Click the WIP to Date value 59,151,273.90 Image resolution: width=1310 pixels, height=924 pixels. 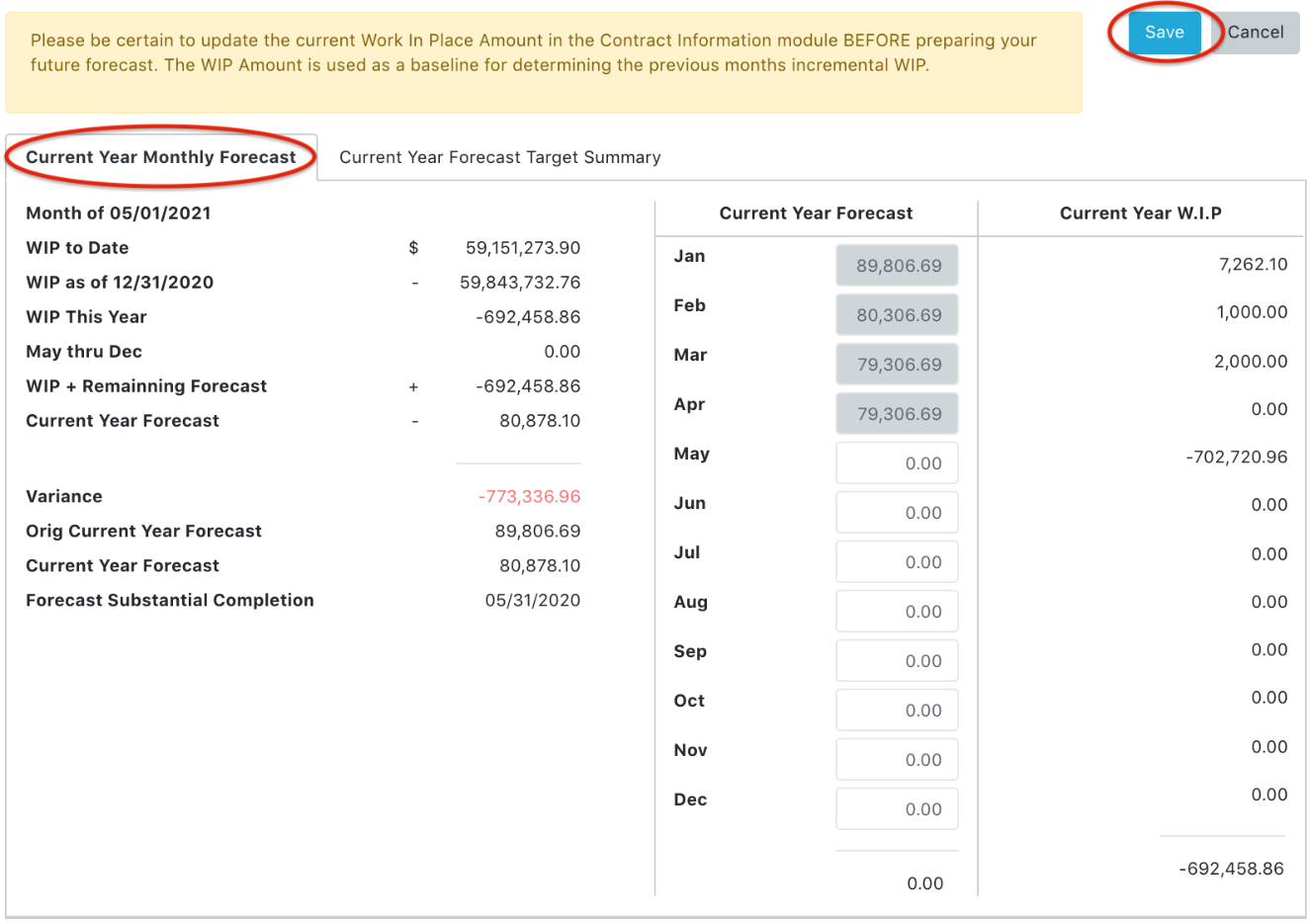522,248
